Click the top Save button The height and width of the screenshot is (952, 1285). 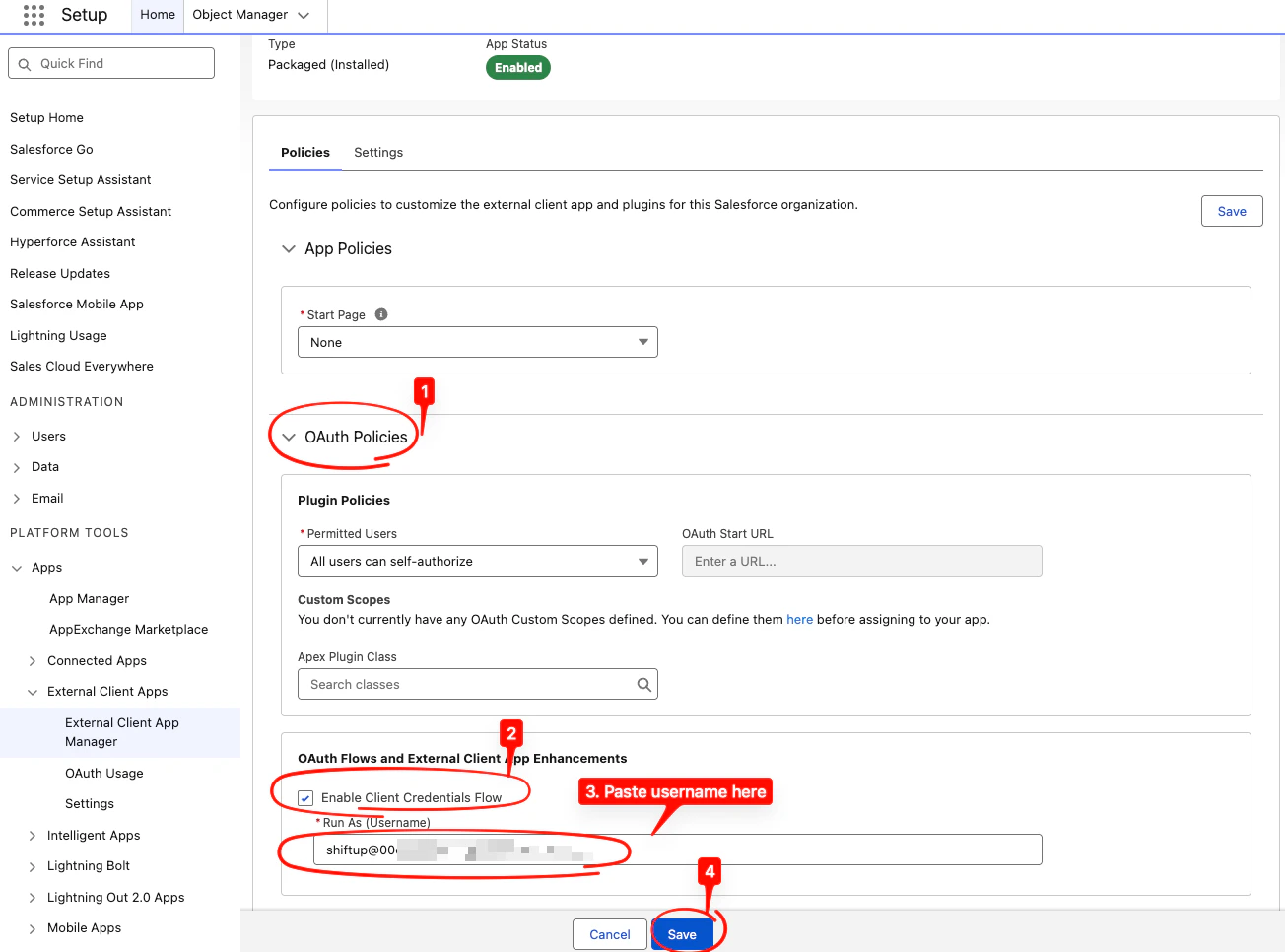[x=1232, y=211]
